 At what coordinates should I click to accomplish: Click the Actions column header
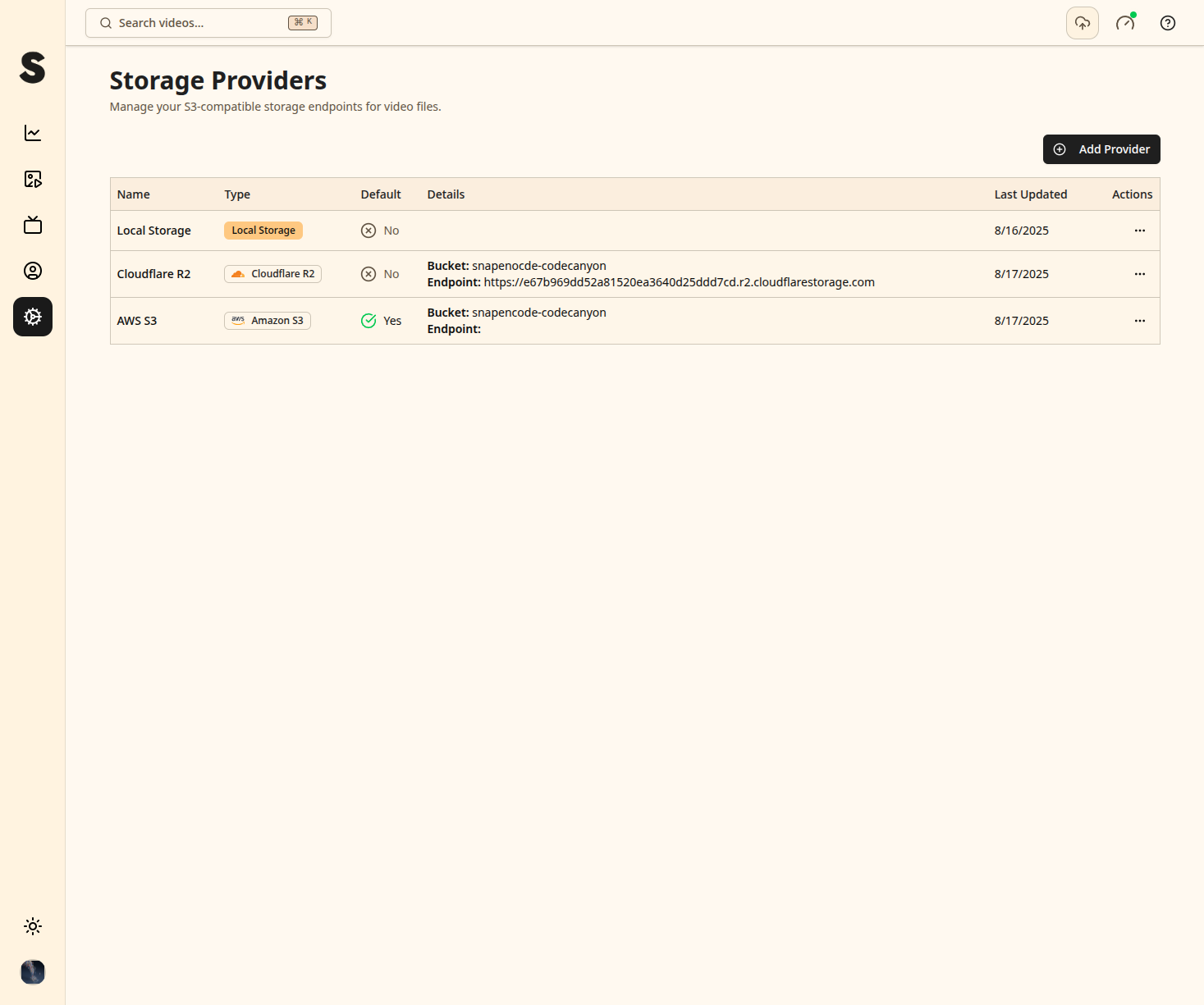[1133, 194]
